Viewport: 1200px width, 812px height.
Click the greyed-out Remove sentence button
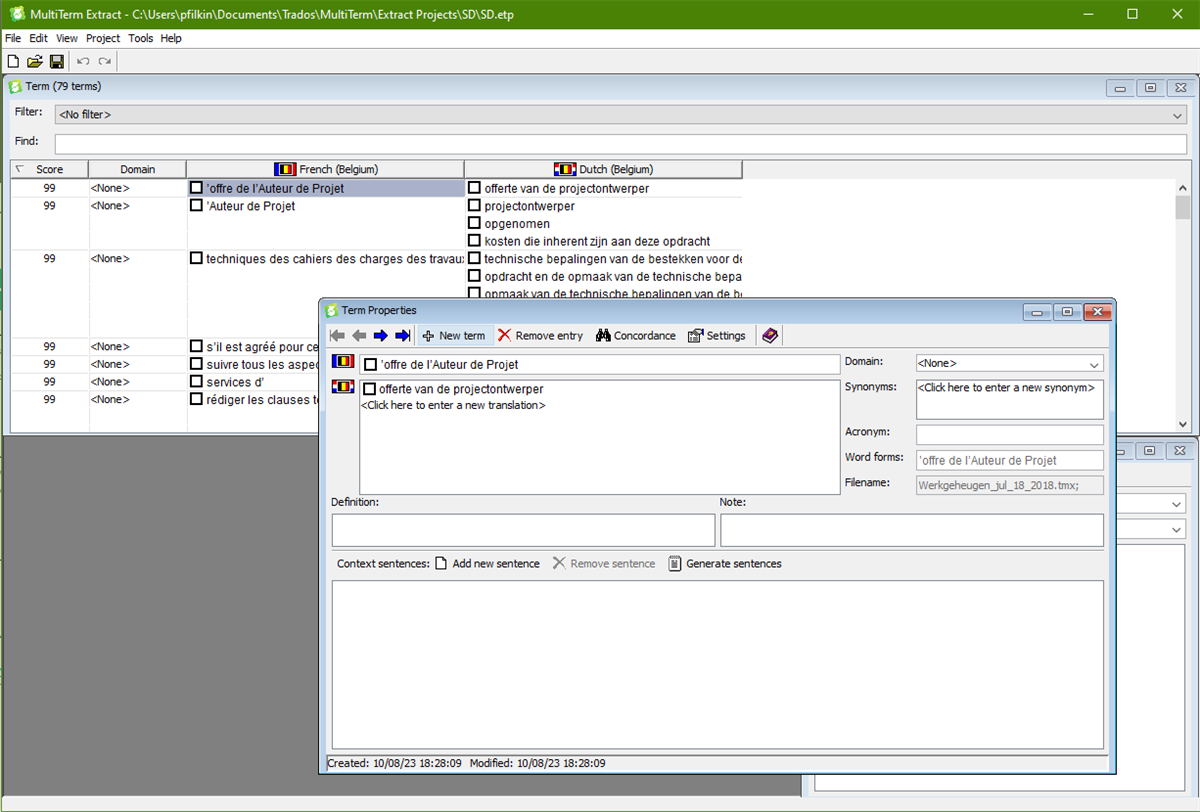tap(604, 563)
